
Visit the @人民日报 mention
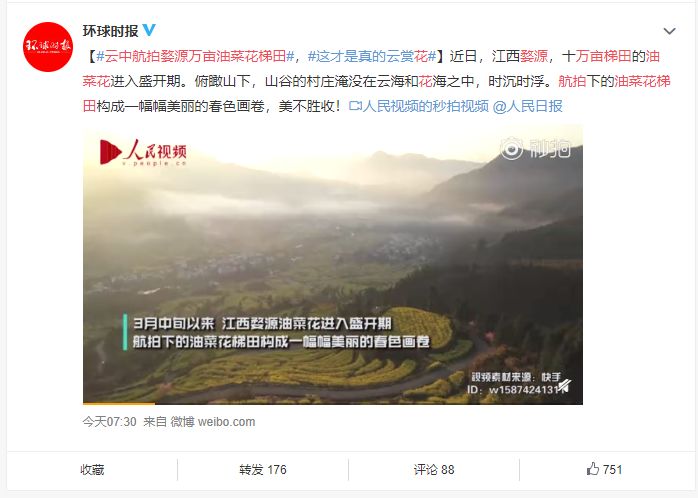(x=528, y=106)
